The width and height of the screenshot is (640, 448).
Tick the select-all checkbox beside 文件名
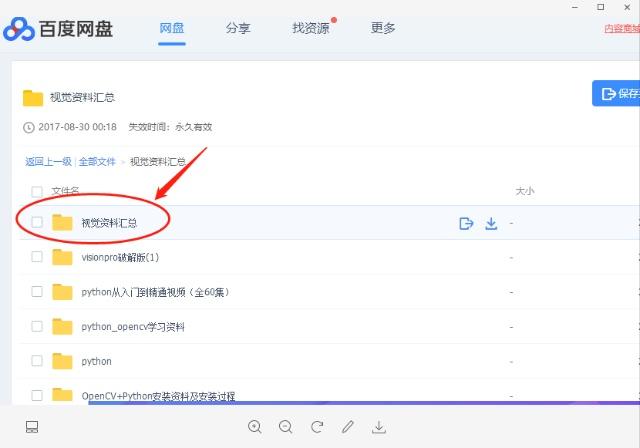click(x=37, y=191)
